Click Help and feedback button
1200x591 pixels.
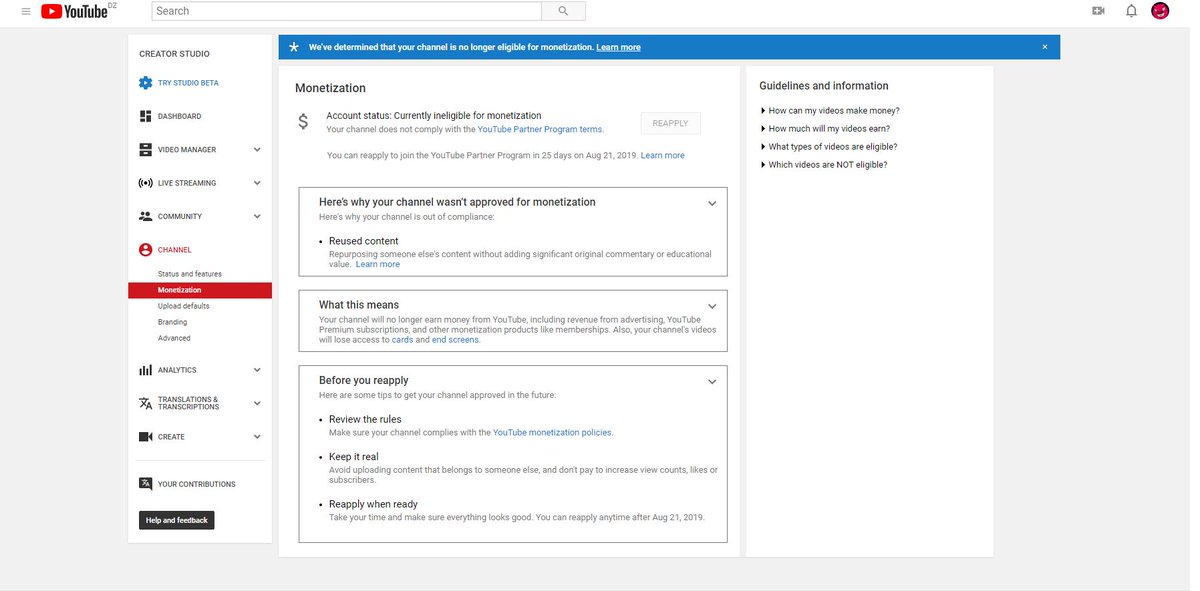click(177, 520)
